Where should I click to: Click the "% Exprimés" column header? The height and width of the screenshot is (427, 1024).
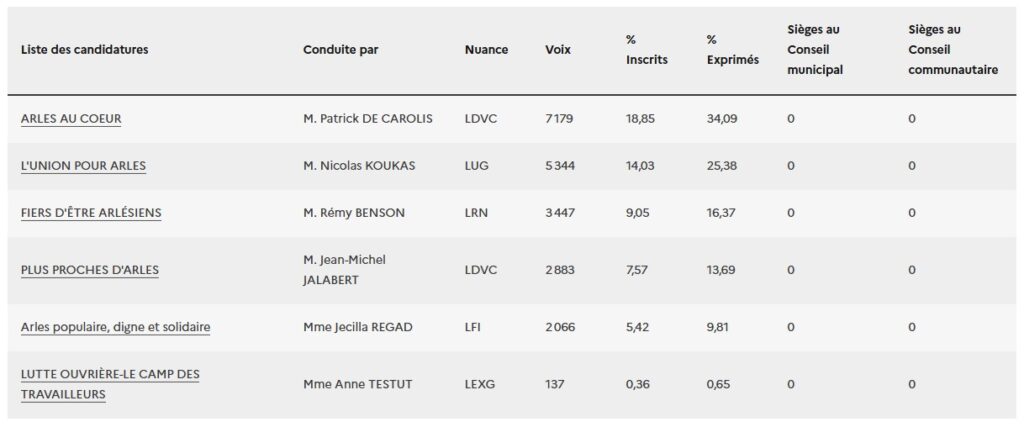click(x=732, y=50)
